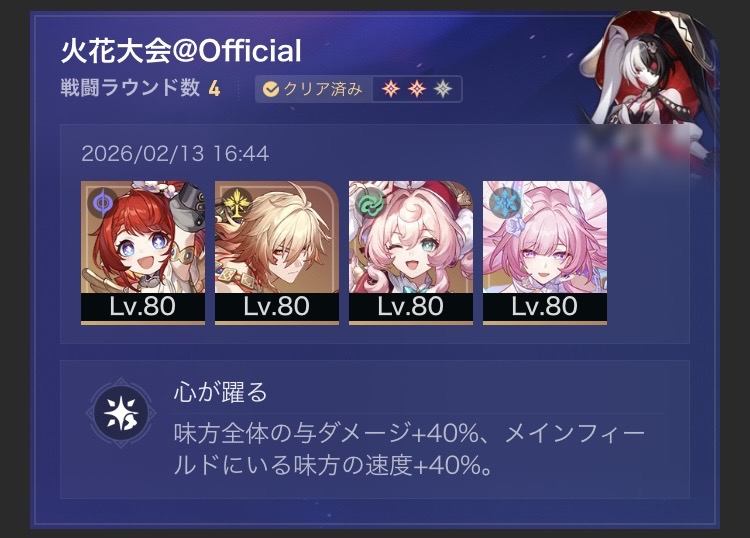
Task: Click the purple Quantum element icon
Action: [103, 202]
